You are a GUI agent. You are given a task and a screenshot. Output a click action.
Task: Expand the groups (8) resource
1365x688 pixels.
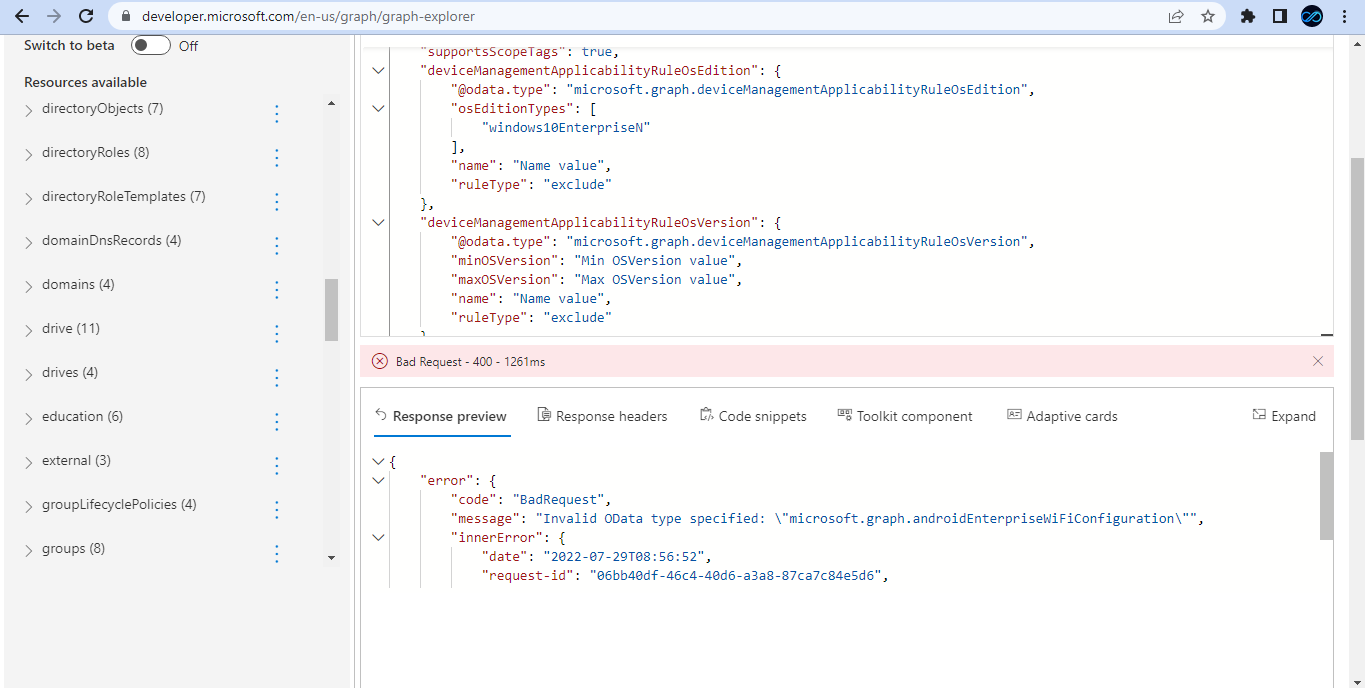(x=29, y=551)
